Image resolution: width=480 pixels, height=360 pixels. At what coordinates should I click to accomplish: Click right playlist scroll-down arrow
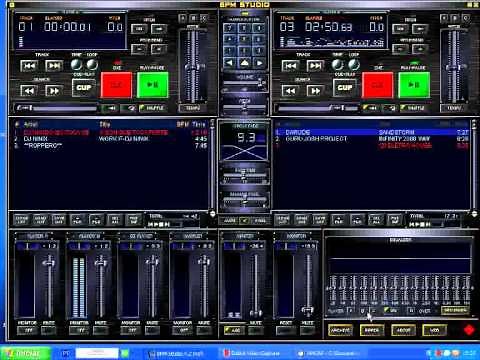[474, 214]
